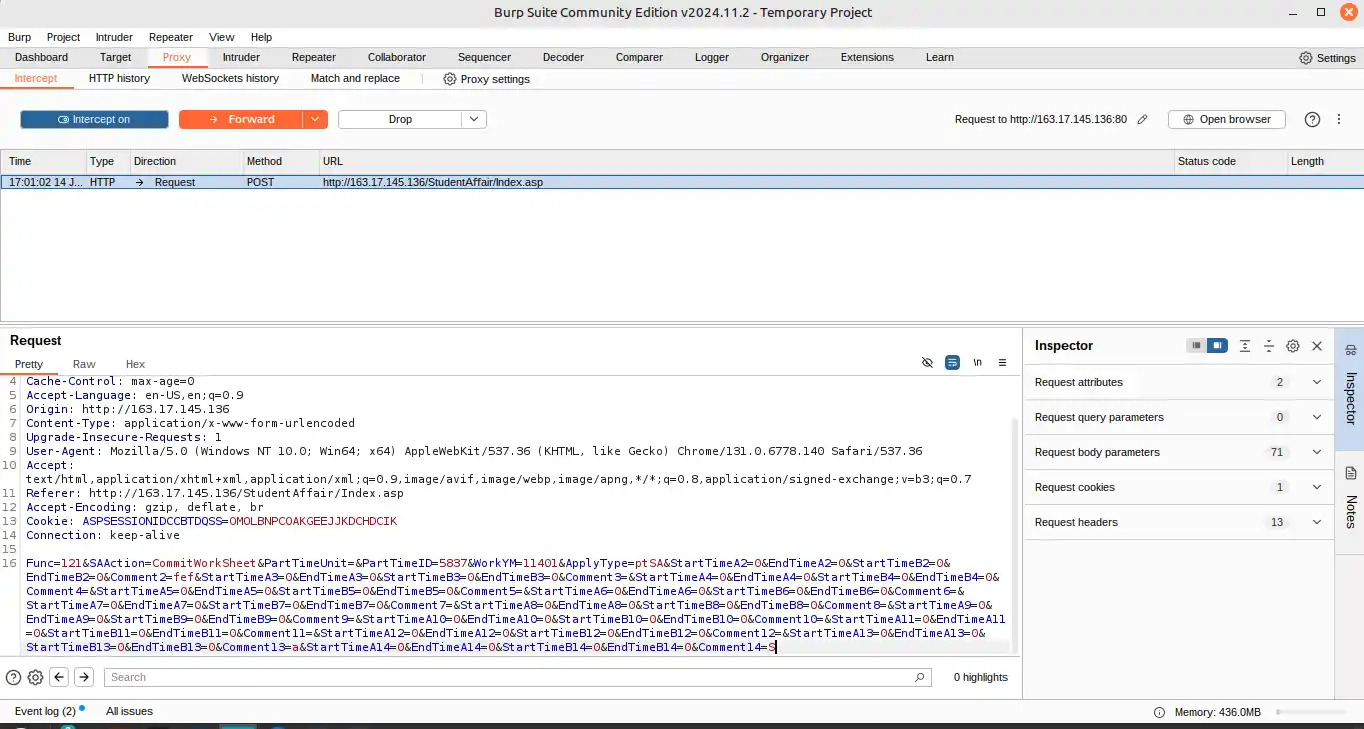Focus the request Search input field

pyautogui.click(x=517, y=677)
